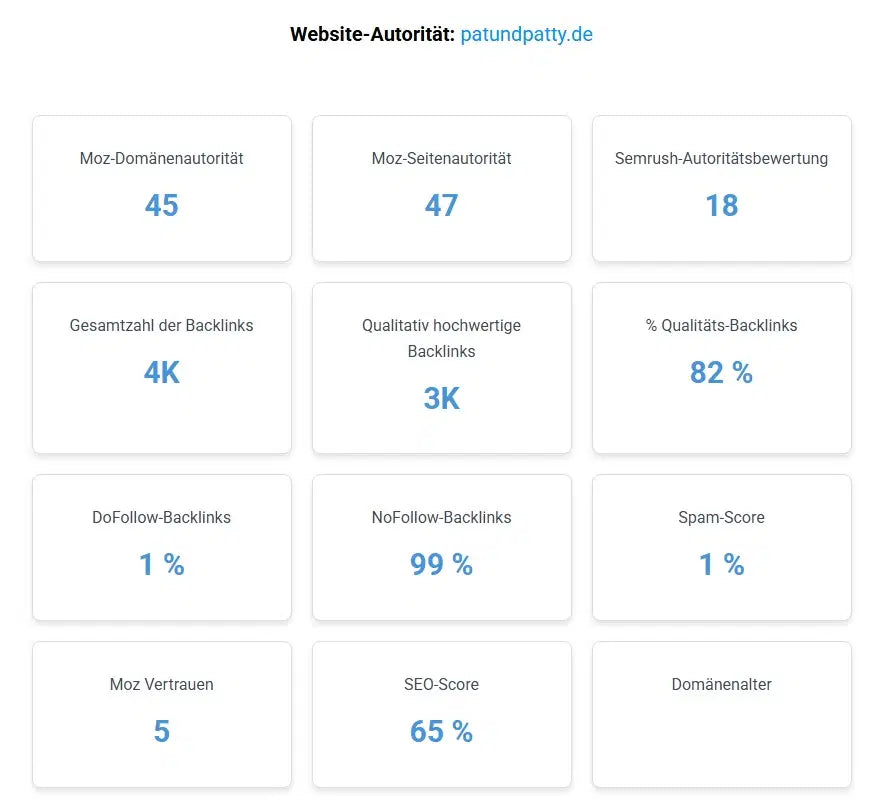The width and height of the screenshot is (880, 809).
Task: Click the Moz Vertrauen value 5
Action: [x=162, y=731]
